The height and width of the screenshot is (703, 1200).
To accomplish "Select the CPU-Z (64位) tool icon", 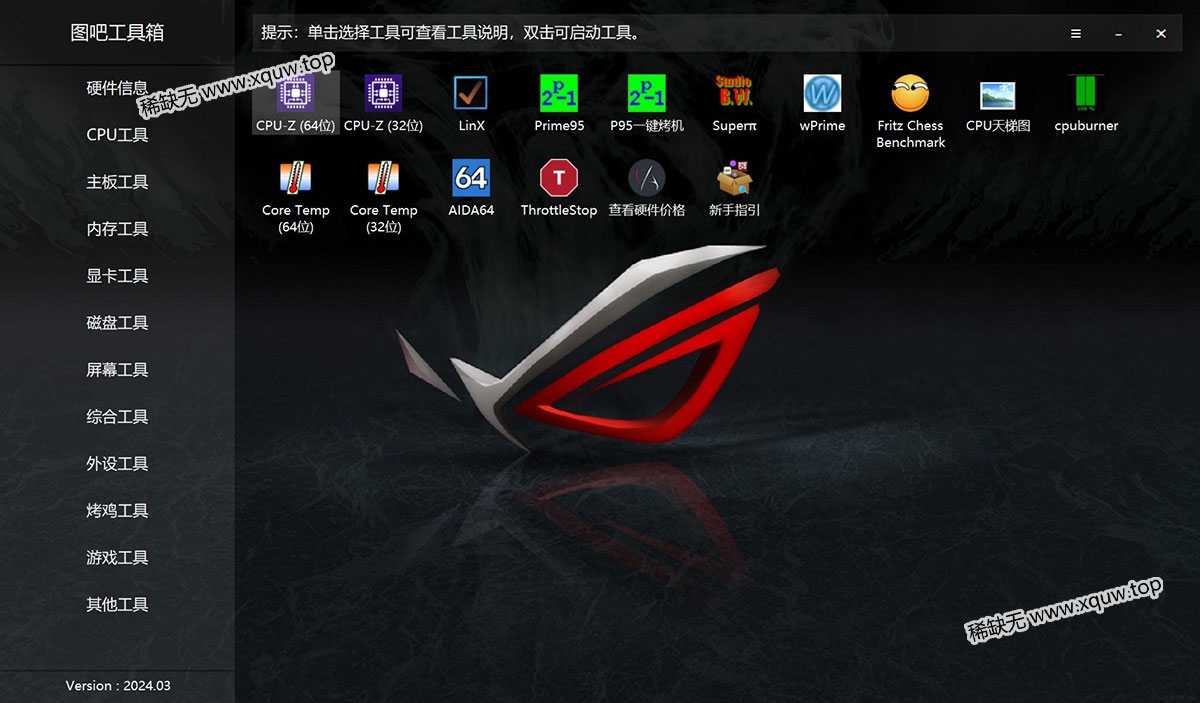I will (x=295, y=93).
